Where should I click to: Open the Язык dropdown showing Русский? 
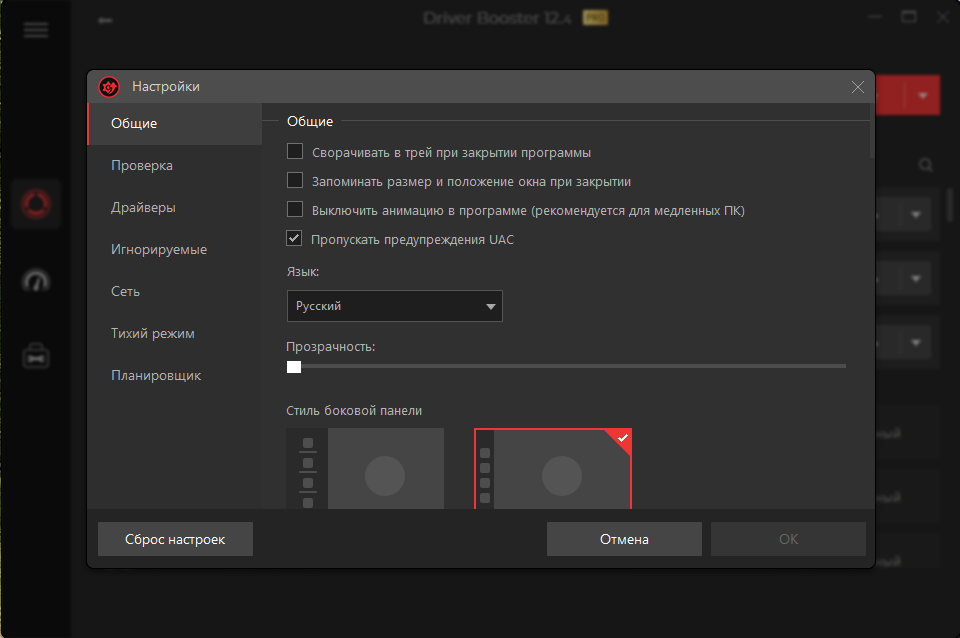coord(395,306)
